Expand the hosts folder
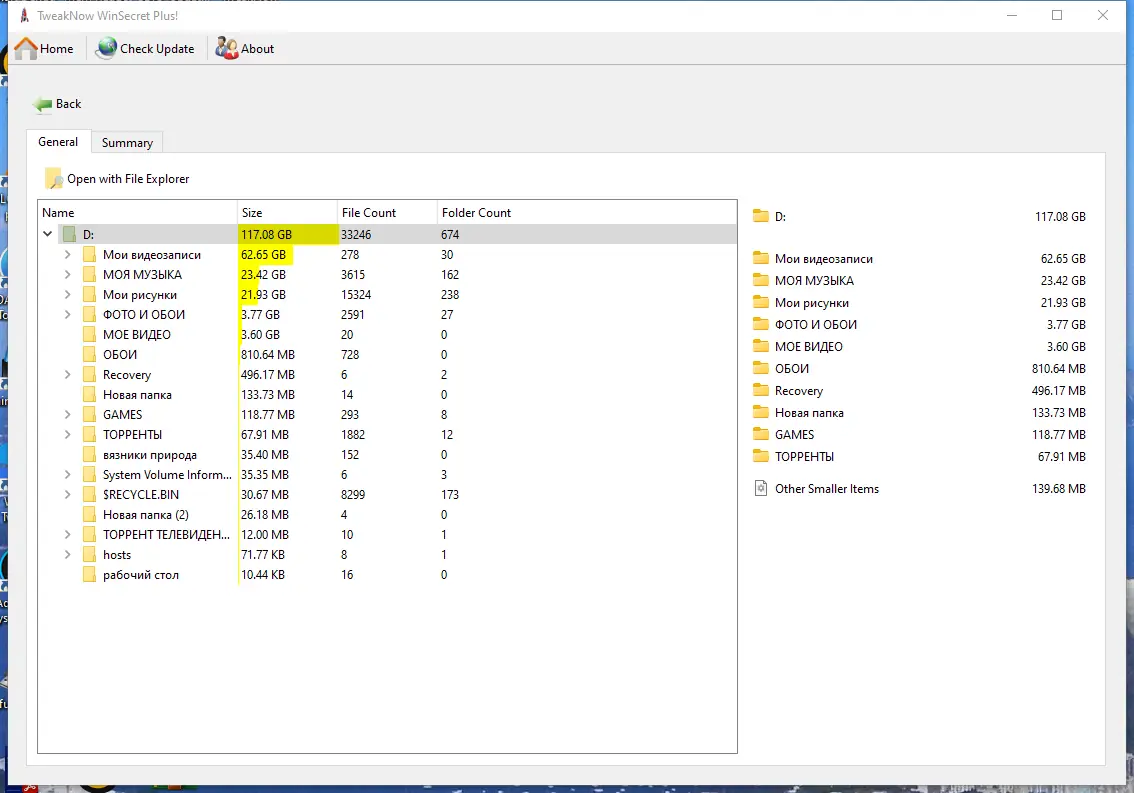 tap(67, 555)
